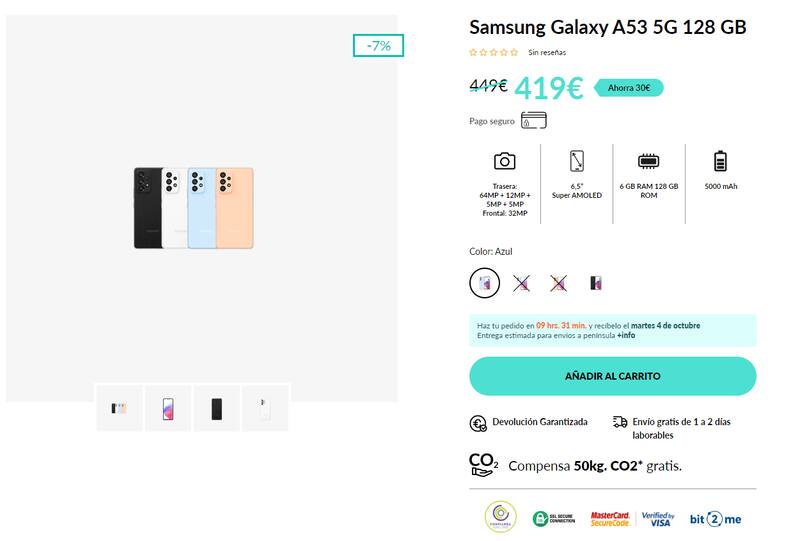Click the free shipping truck icon

pyautogui.click(x=620, y=423)
